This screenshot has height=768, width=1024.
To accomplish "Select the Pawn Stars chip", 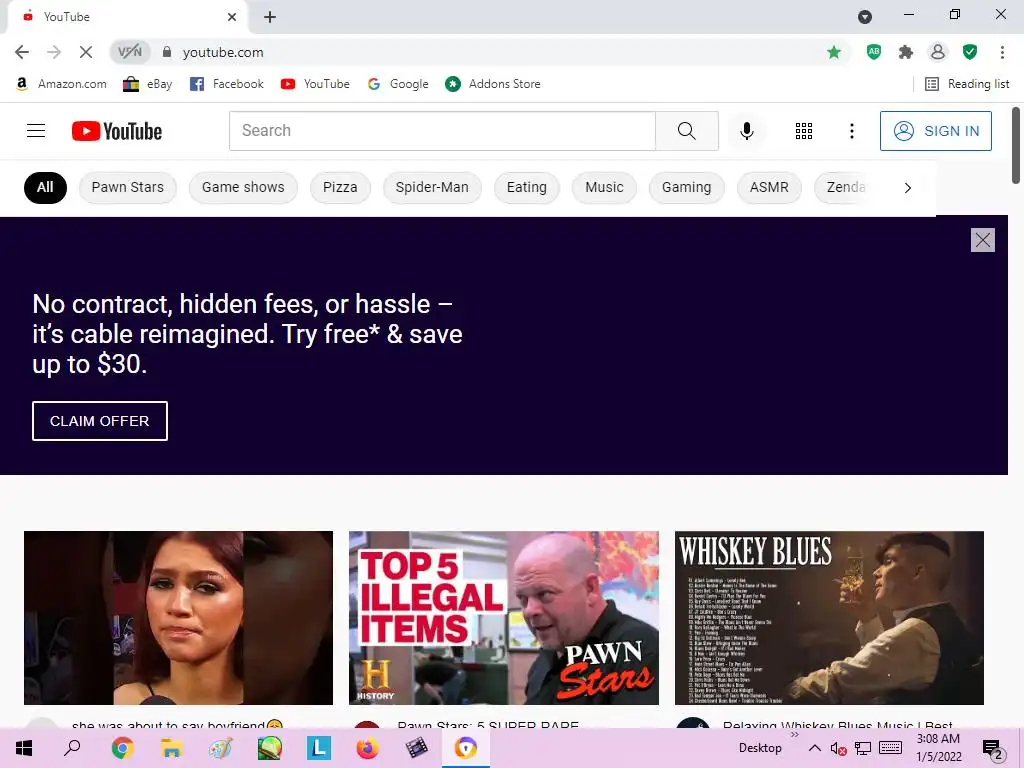I will tap(127, 187).
